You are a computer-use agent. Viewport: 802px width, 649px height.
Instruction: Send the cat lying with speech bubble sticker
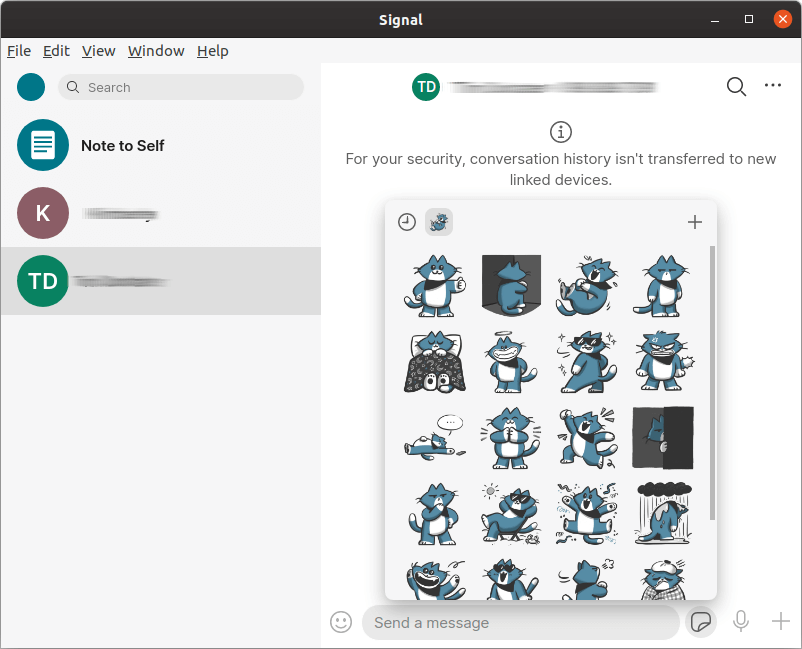pos(435,438)
